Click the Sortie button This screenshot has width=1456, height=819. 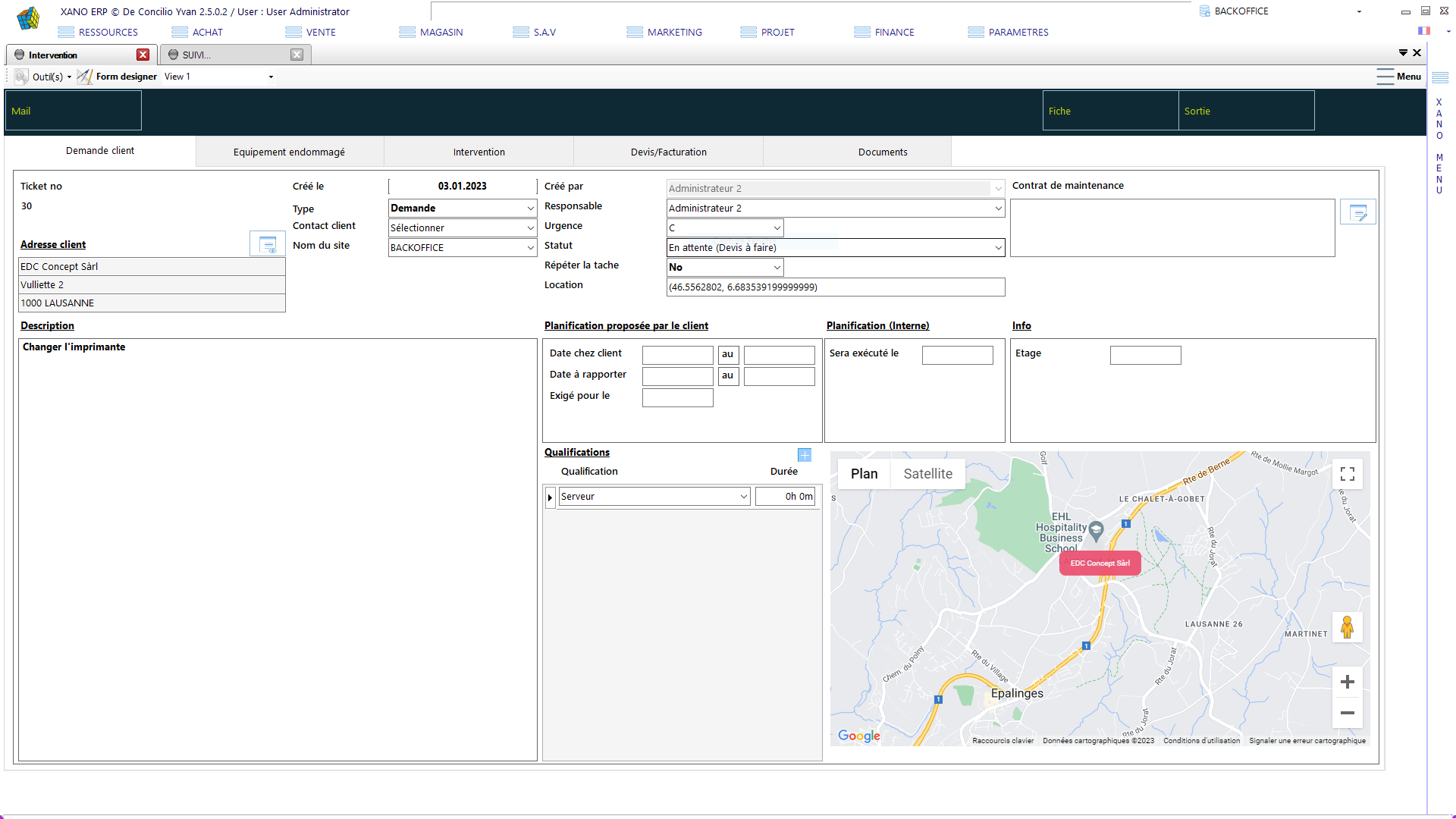(x=1246, y=111)
